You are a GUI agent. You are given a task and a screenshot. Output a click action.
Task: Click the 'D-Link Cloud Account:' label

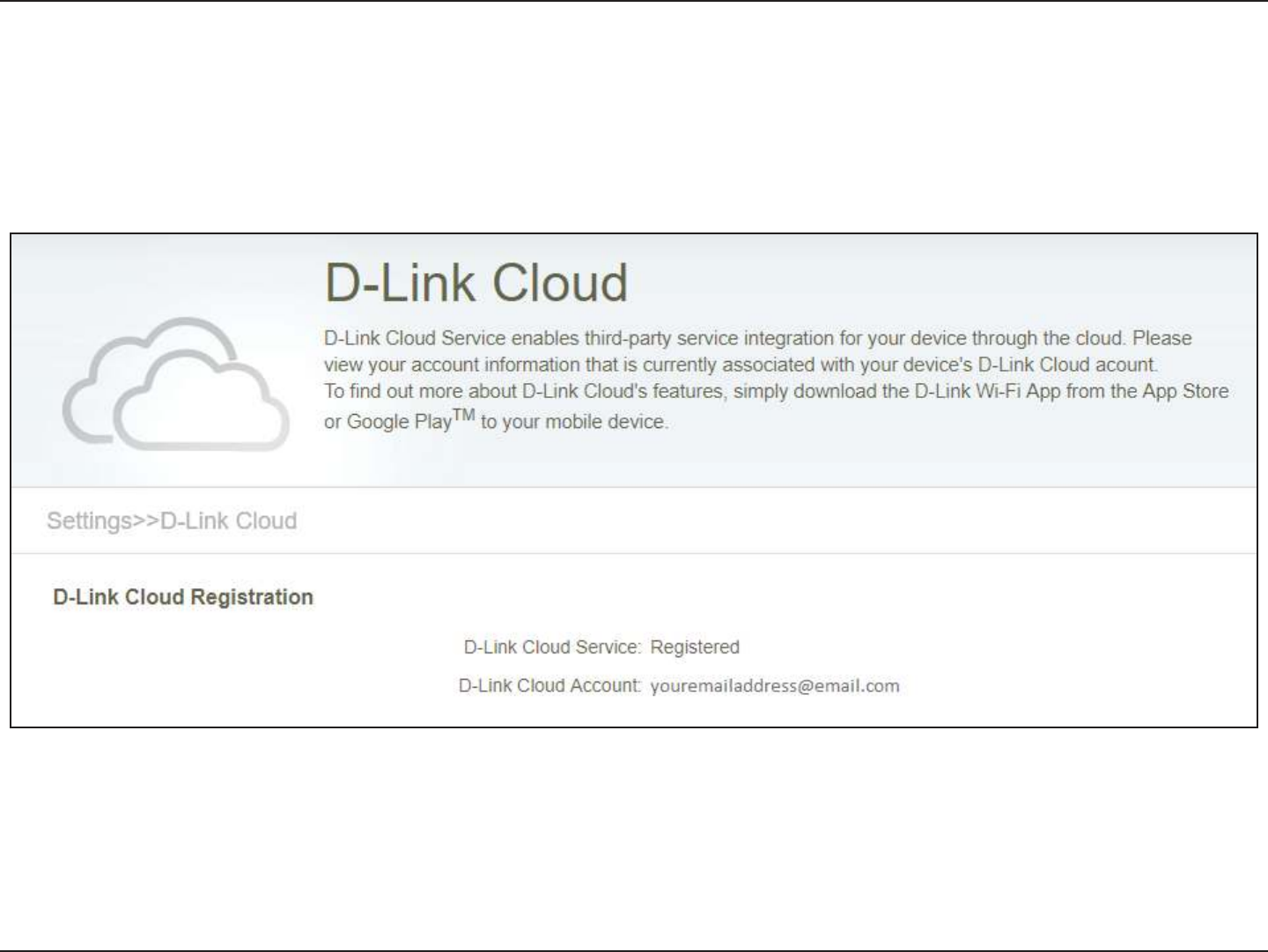549,685
